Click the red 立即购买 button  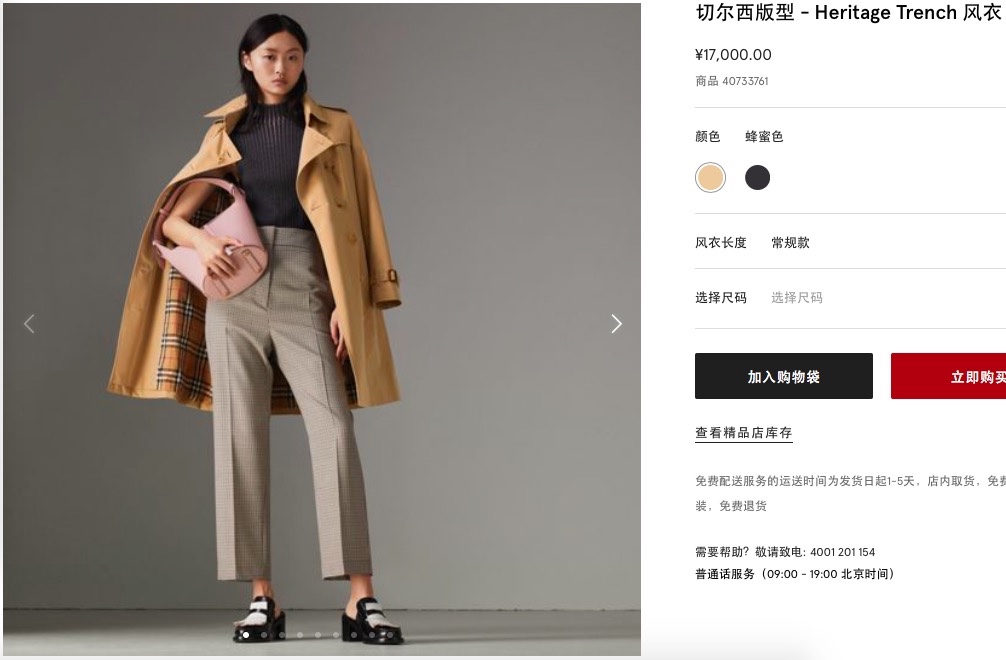(x=948, y=376)
